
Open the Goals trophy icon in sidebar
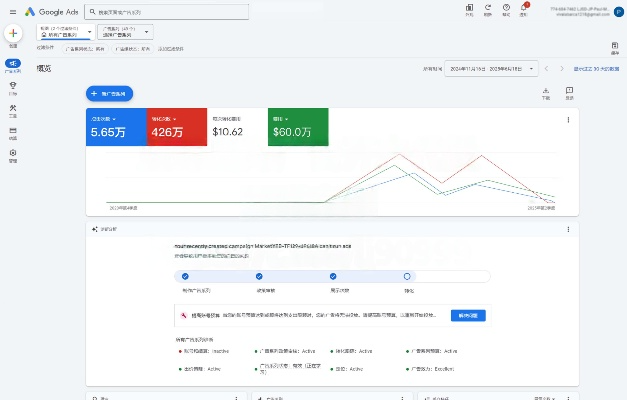point(13,86)
